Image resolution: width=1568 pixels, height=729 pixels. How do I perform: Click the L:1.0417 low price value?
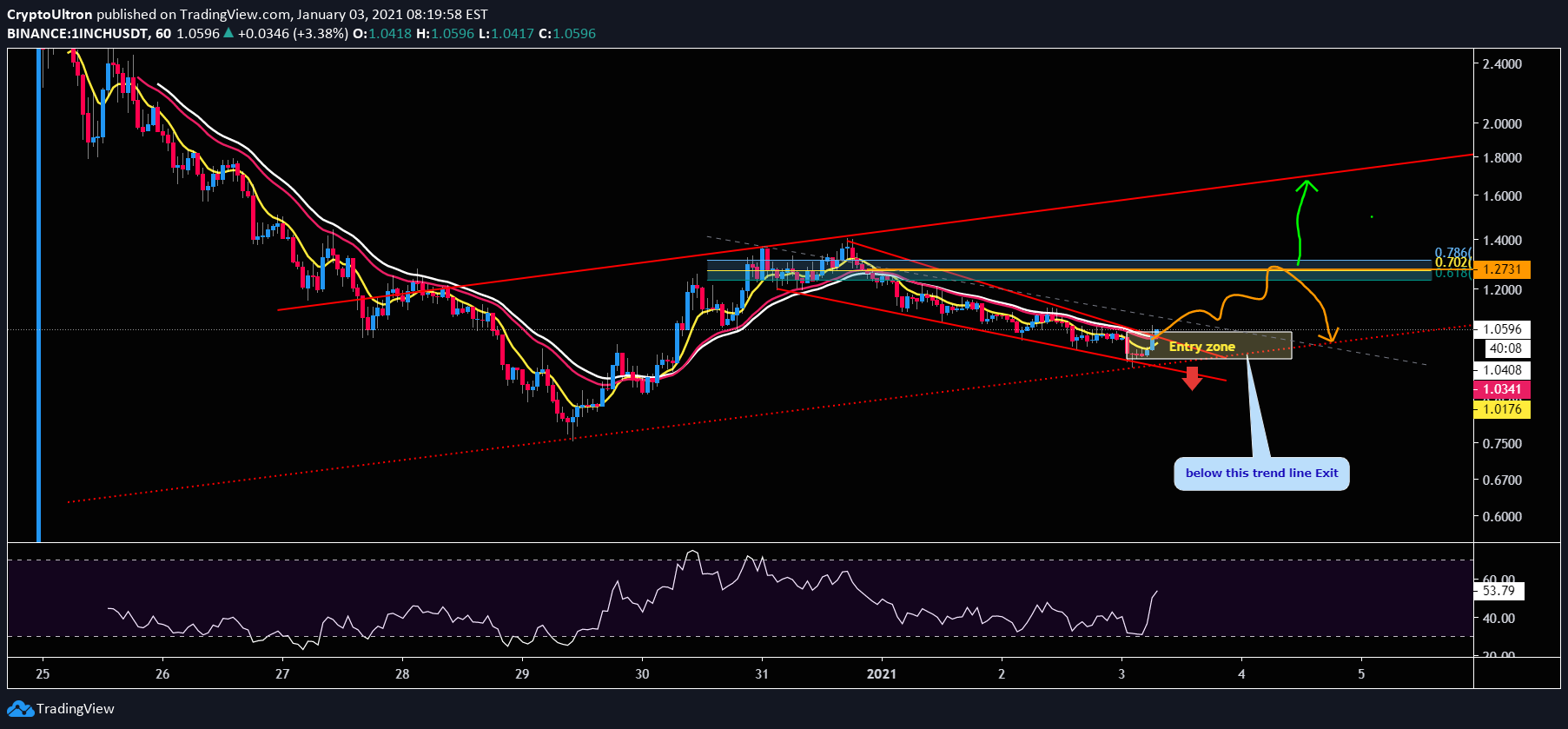(x=506, y=33)
